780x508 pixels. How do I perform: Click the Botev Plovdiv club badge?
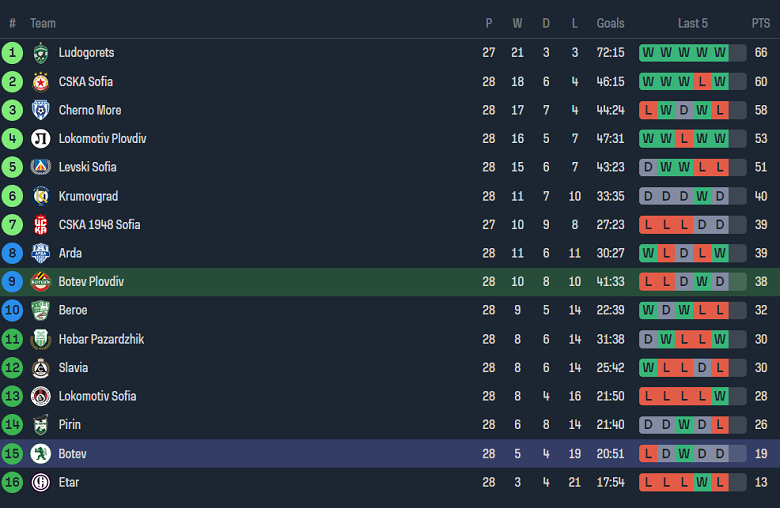pyautogui.click(x=41, y=282)
